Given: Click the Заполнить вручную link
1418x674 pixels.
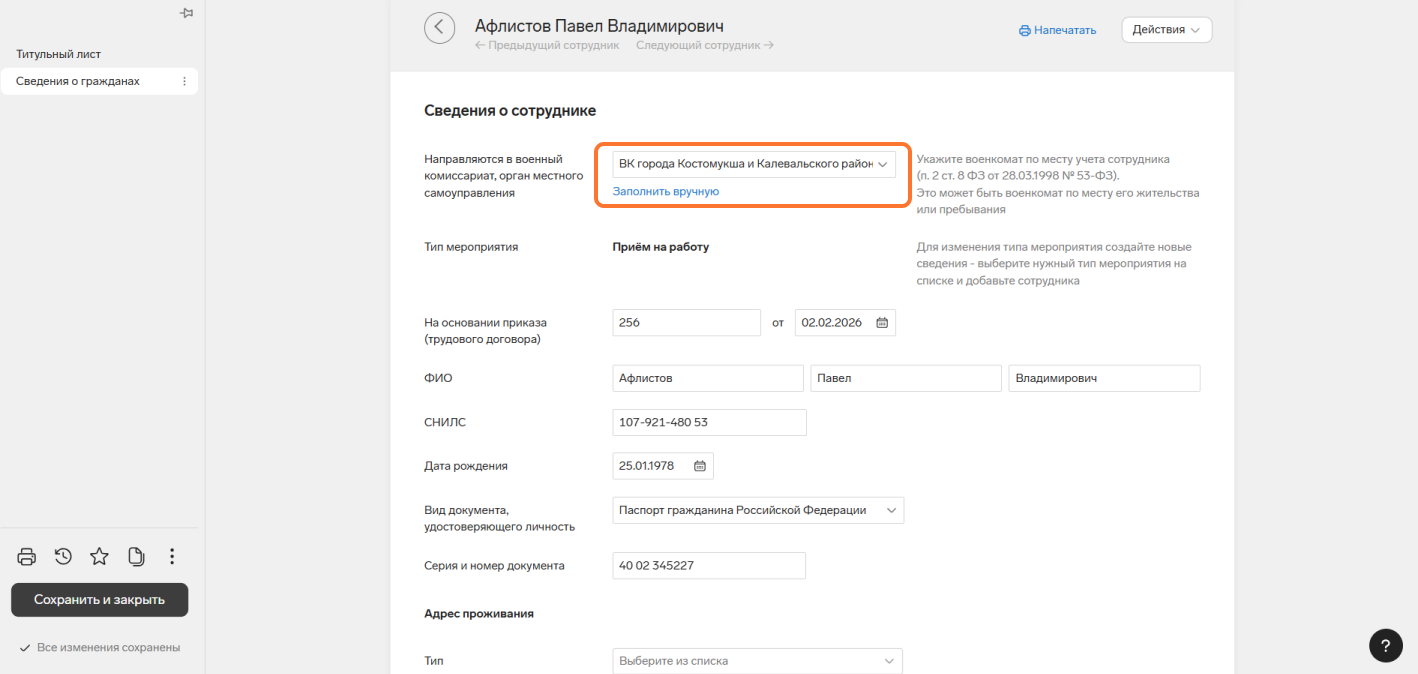Looking at the screenshot, I should [665, 191].
